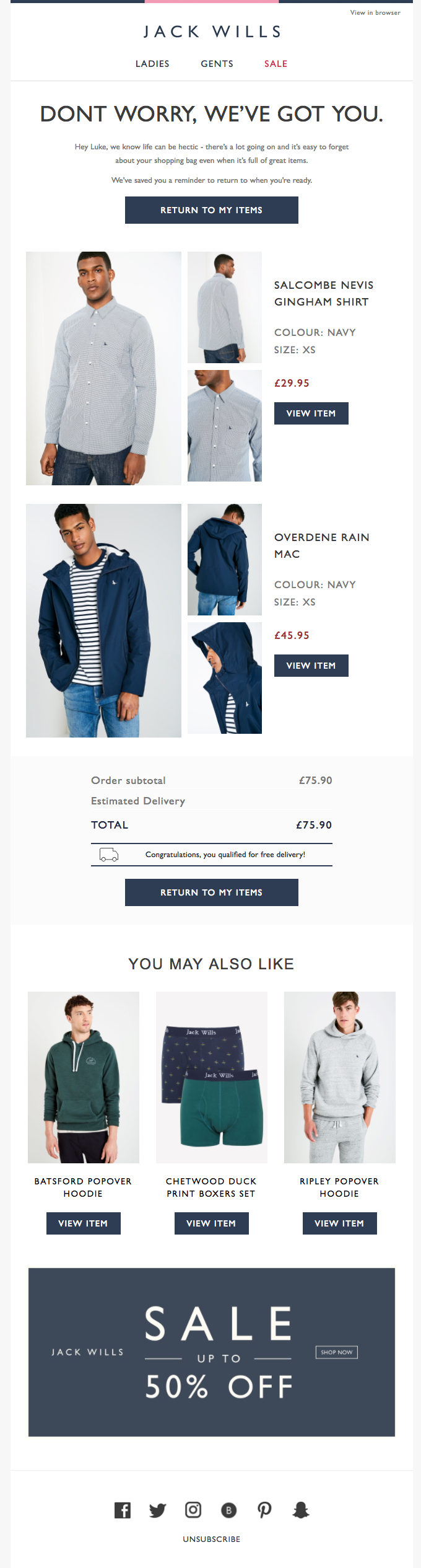View the Salcombe Nevis Gingham Shirt item
Image resolution: width=421 pixels, height=1568 pixels.
[x=311, y=413]
